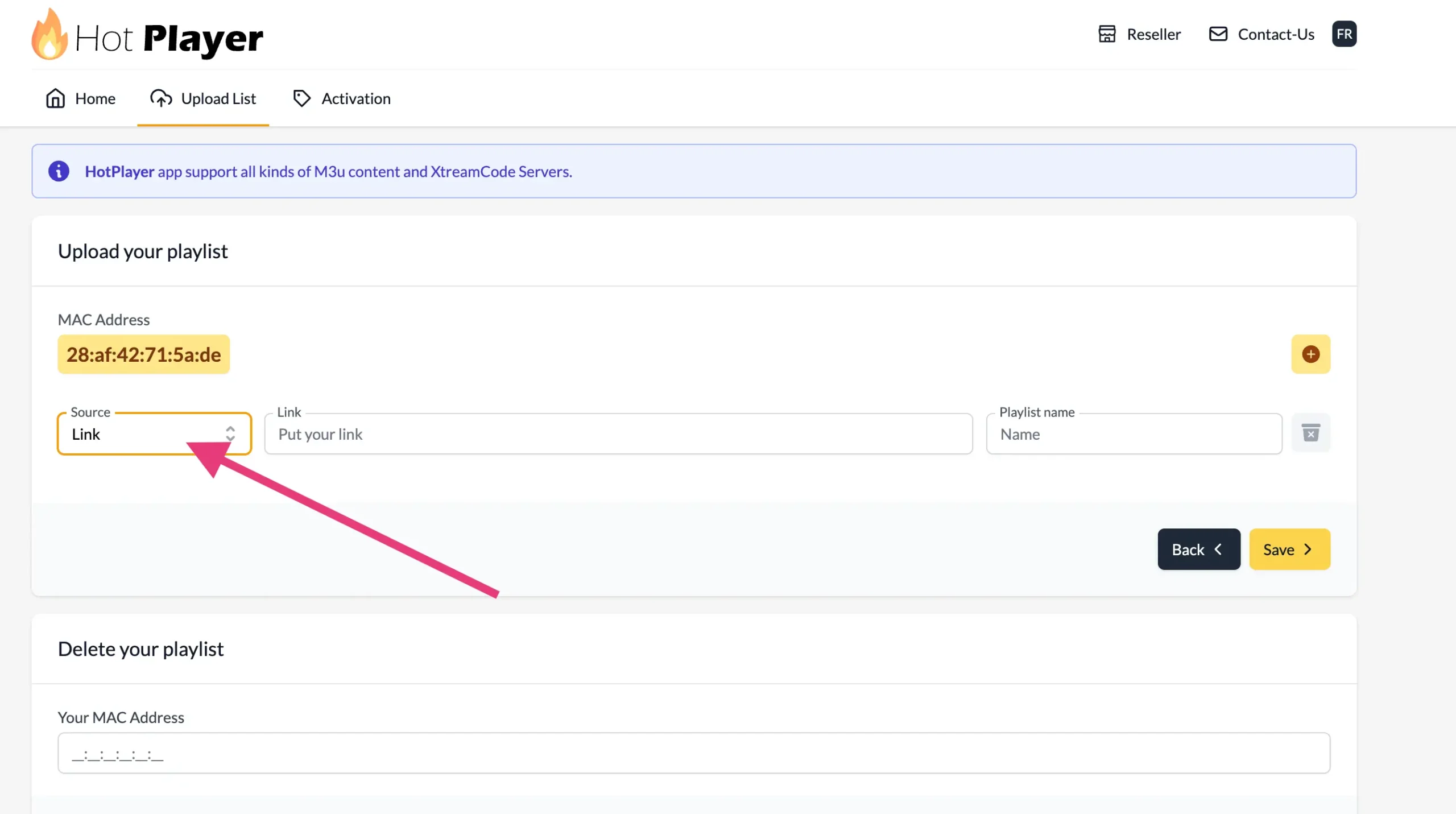The height and width of the screenshot is (814, 1456).
Task: Click the Reseller store icon
Action: (x=1107, y=34)
